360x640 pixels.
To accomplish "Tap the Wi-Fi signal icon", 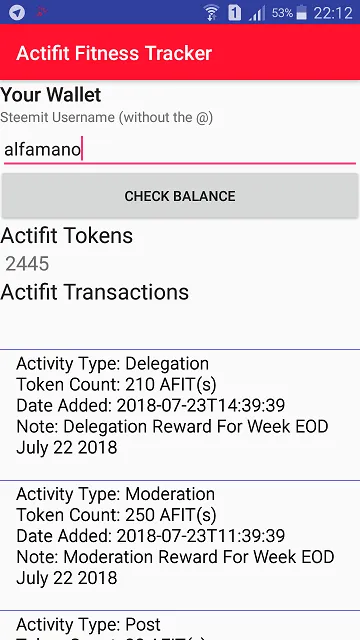I will tap(211, 13).
